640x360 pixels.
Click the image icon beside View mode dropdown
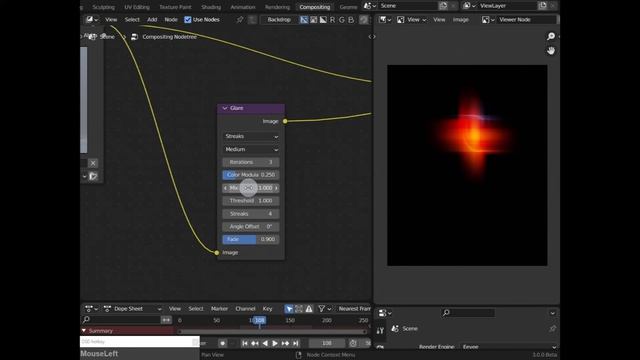pos(400,20)
